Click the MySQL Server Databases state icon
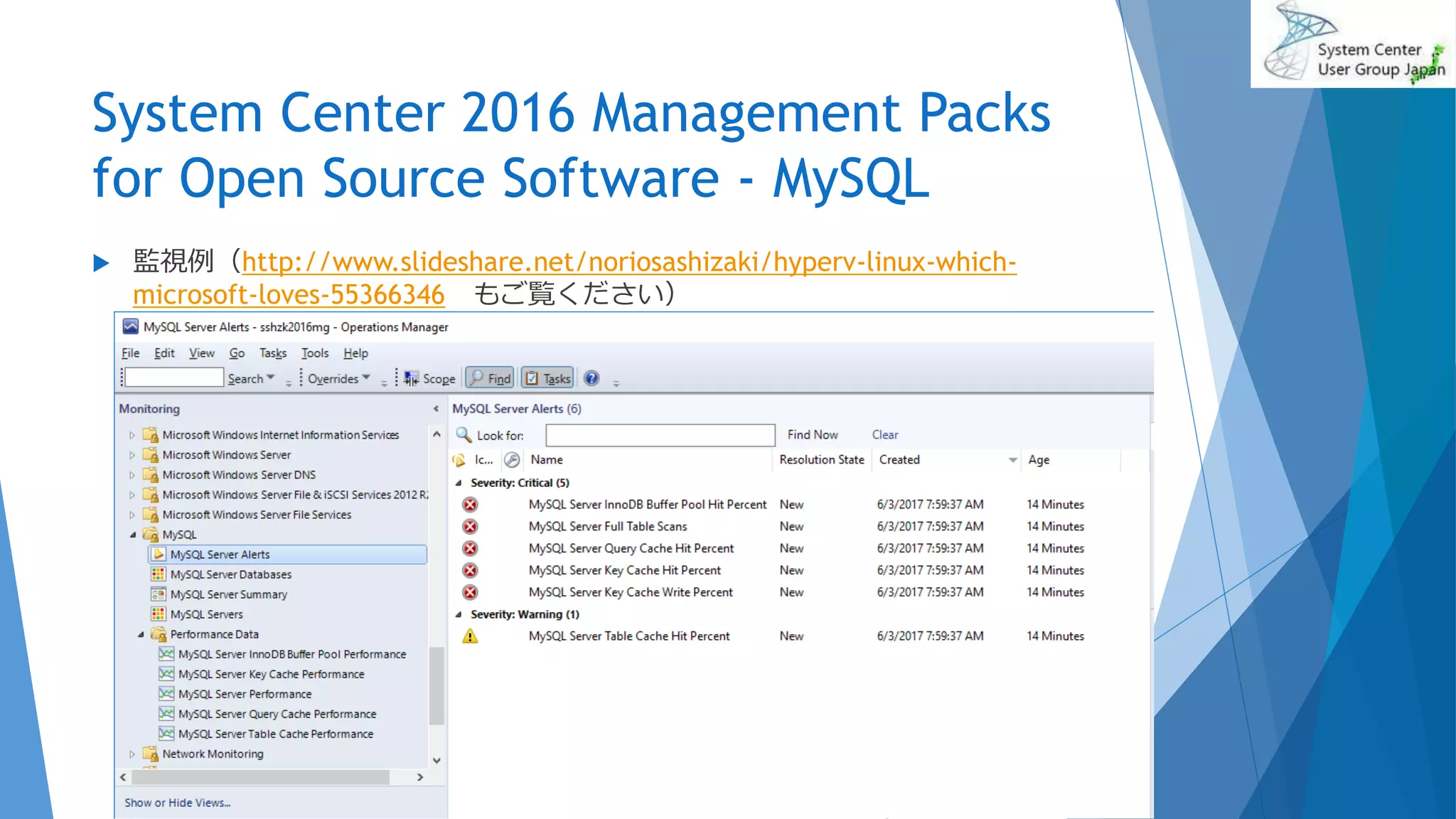This screenshot has width=1456, height=819. tap(159, 574)
